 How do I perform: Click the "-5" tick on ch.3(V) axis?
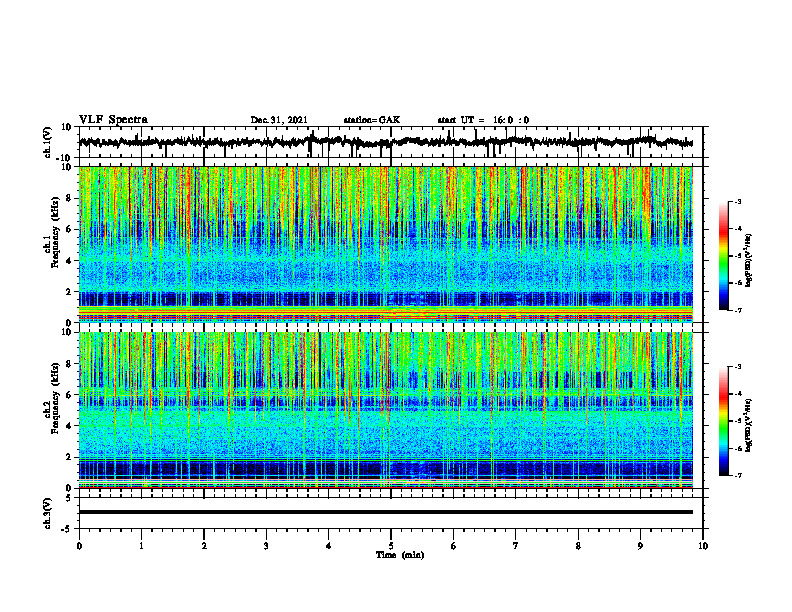coord(67,528)
